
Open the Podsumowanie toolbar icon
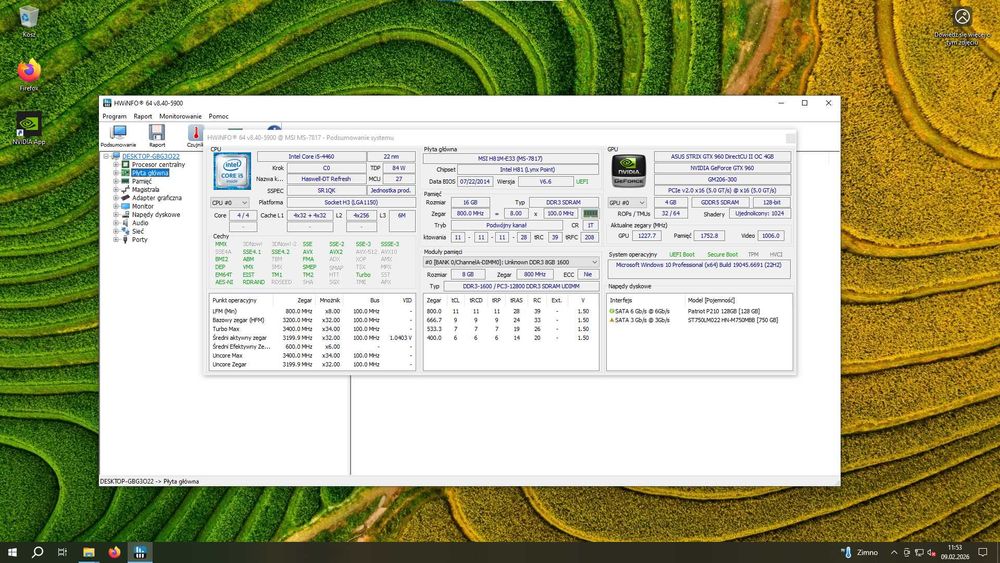[x=118, y=136]
